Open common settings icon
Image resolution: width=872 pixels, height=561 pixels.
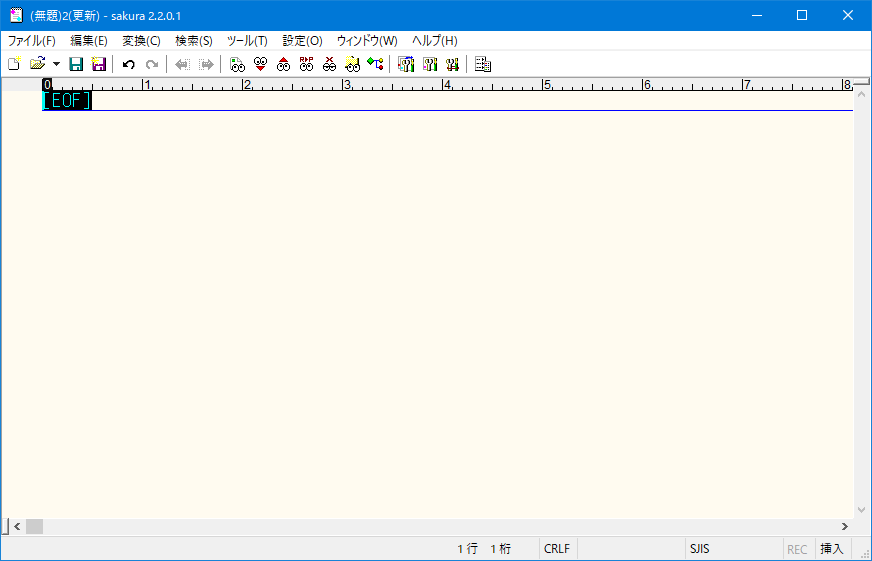(452, 64)
